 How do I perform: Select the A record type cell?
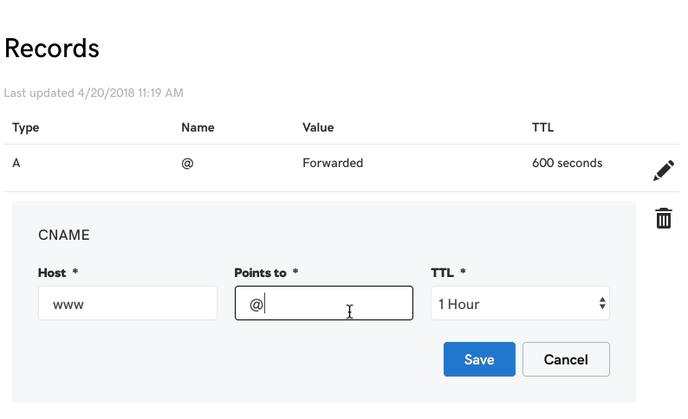click(16, 163)
